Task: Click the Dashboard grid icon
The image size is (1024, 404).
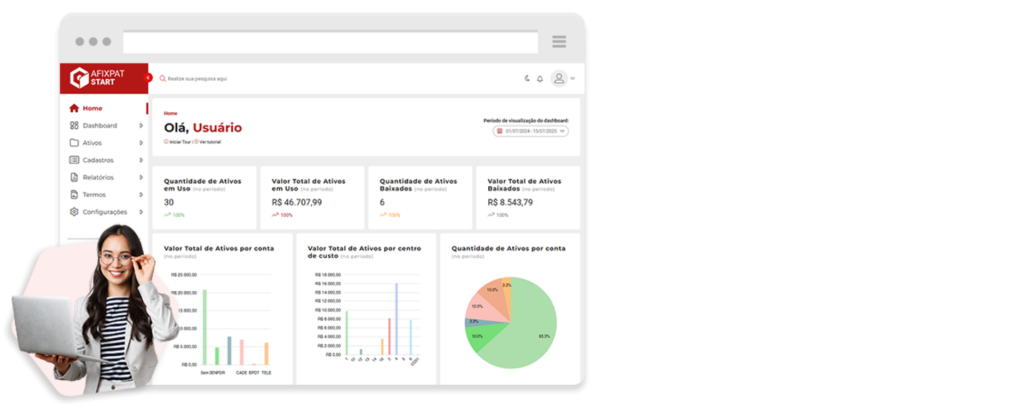Action: click(x=74, y=126)
